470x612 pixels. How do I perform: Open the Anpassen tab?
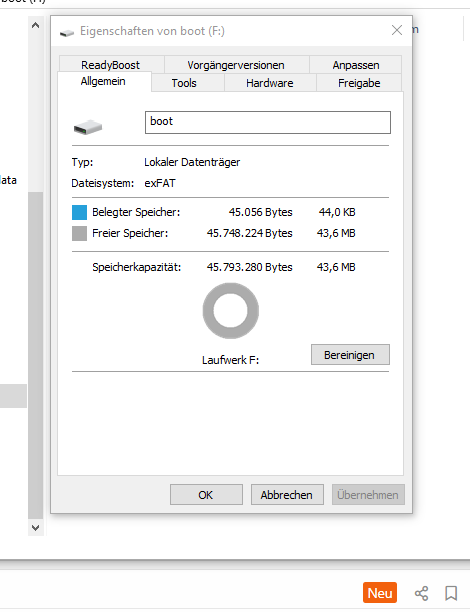click(356, 64)
